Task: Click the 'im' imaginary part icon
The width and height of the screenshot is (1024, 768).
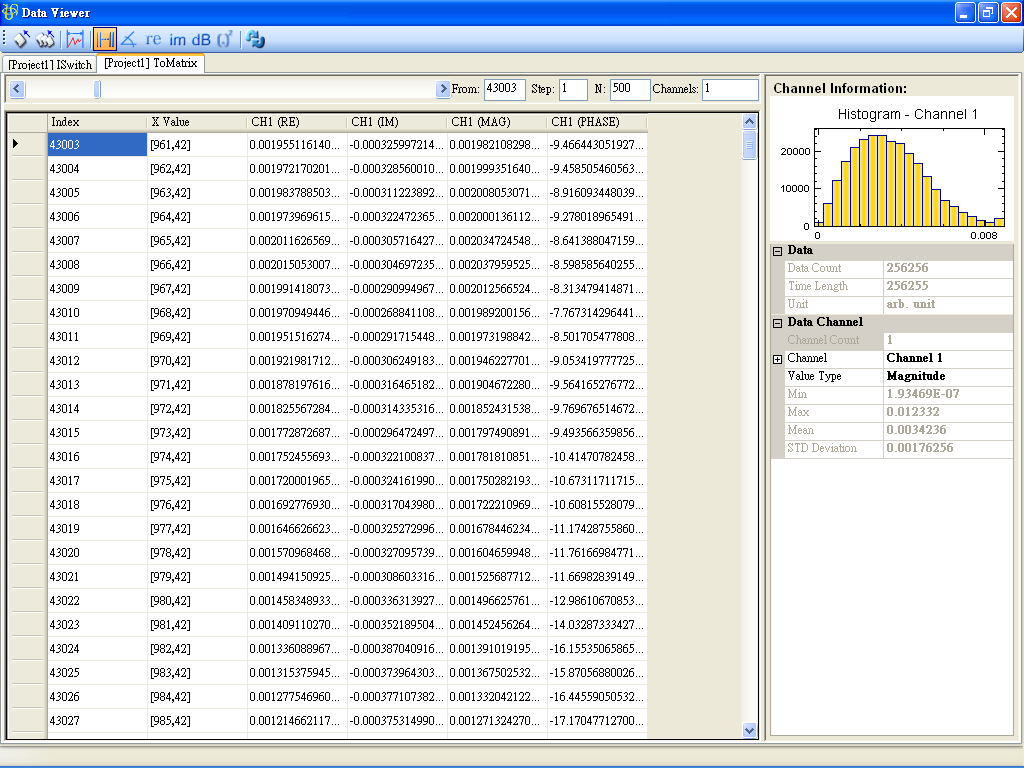Action: click(177, 39)
